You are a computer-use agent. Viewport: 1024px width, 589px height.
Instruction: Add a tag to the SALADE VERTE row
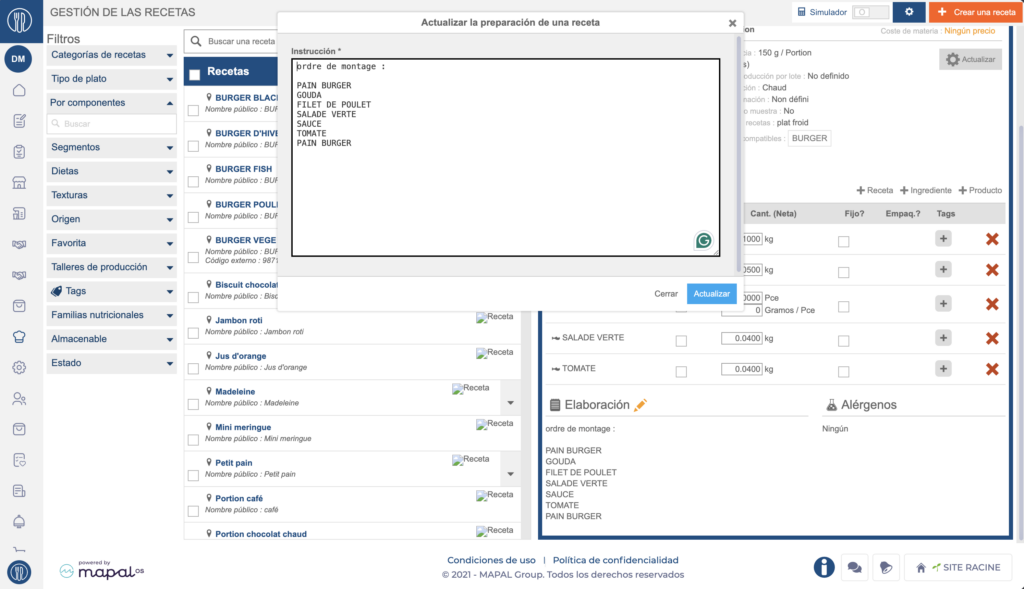coord(943,338)
